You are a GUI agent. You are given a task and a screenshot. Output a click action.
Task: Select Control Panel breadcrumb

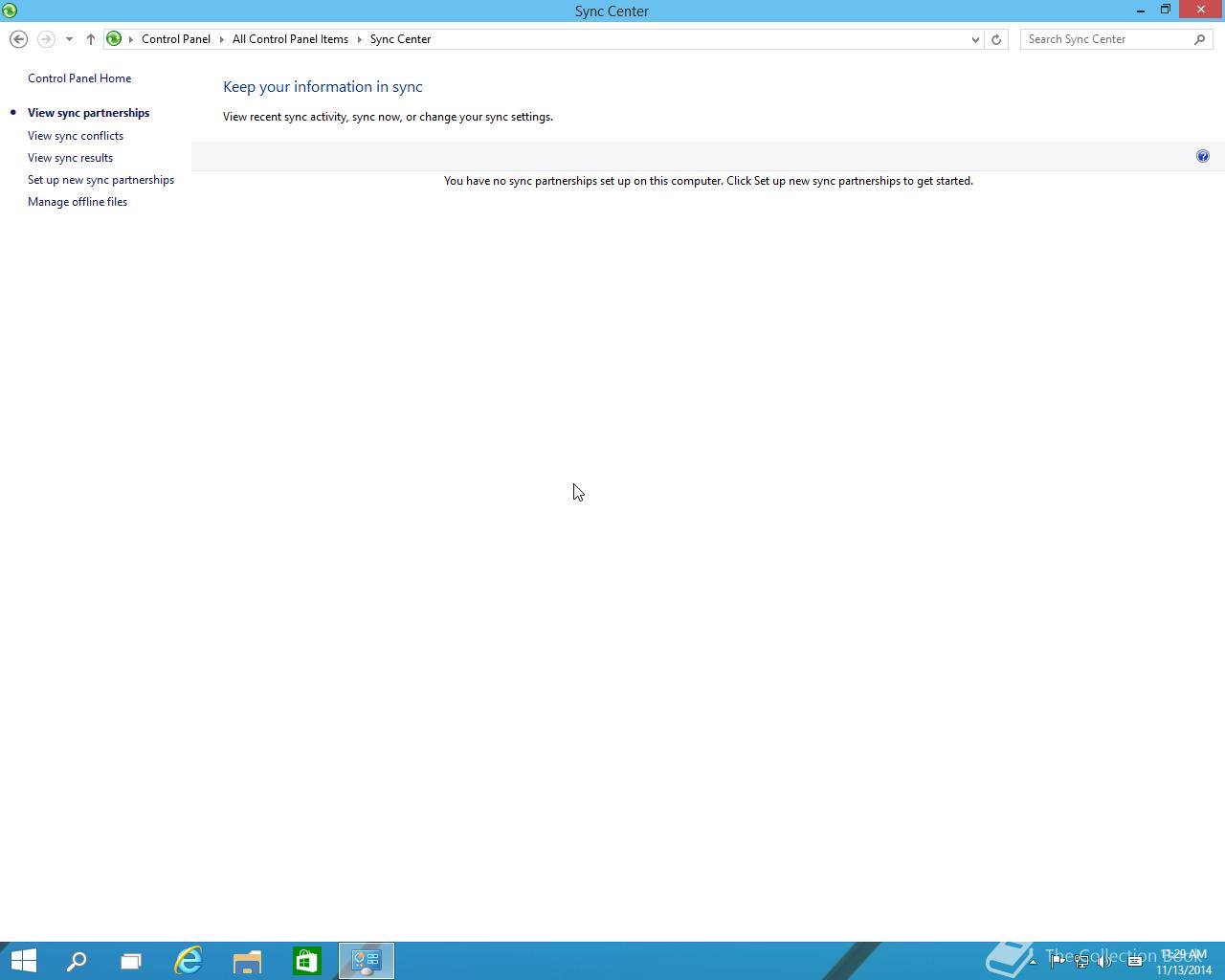[x=176, y=39]
